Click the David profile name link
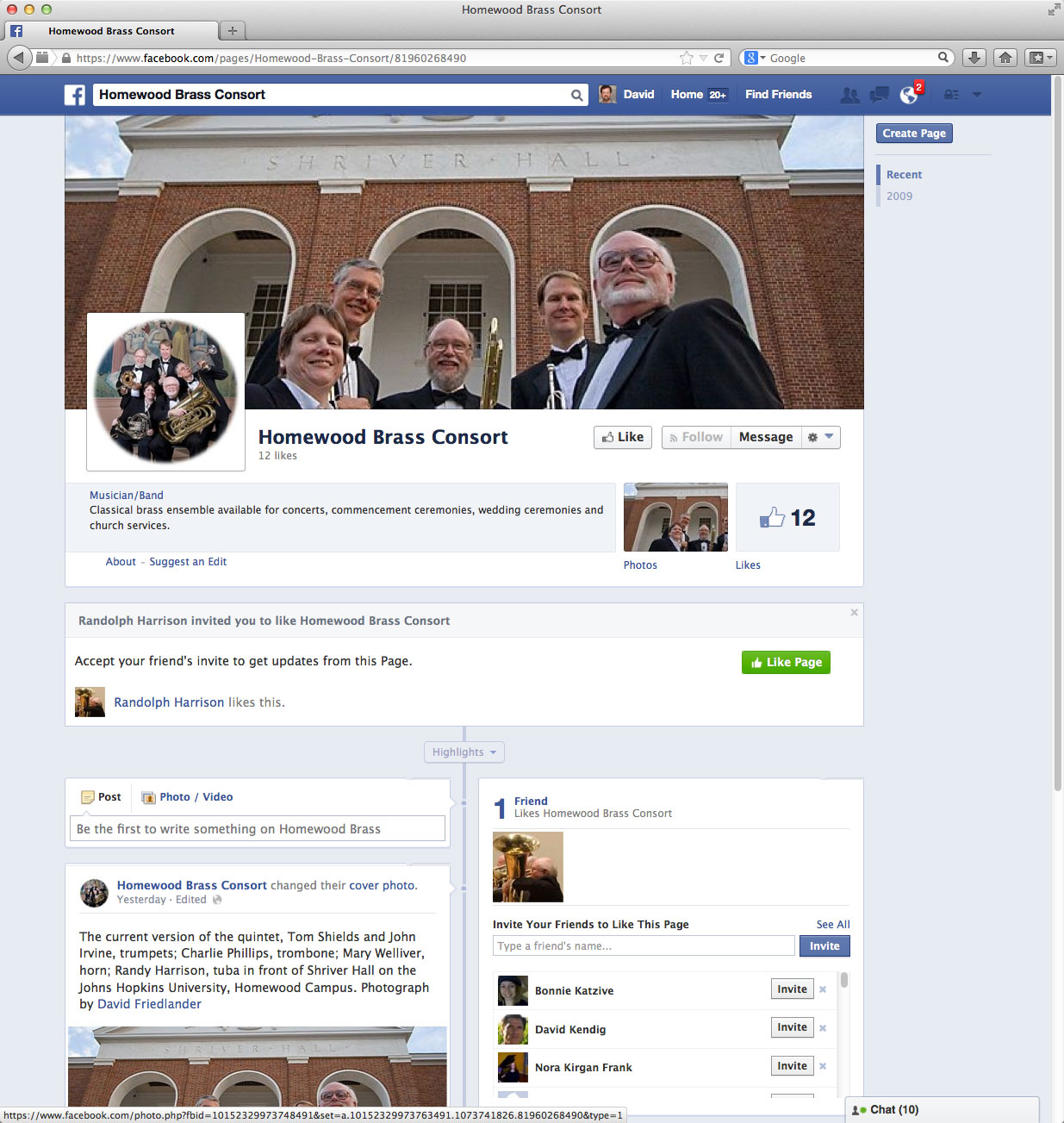This screenshot has width=1064, height=1123. pyautogui.click(x=638, y=95)
